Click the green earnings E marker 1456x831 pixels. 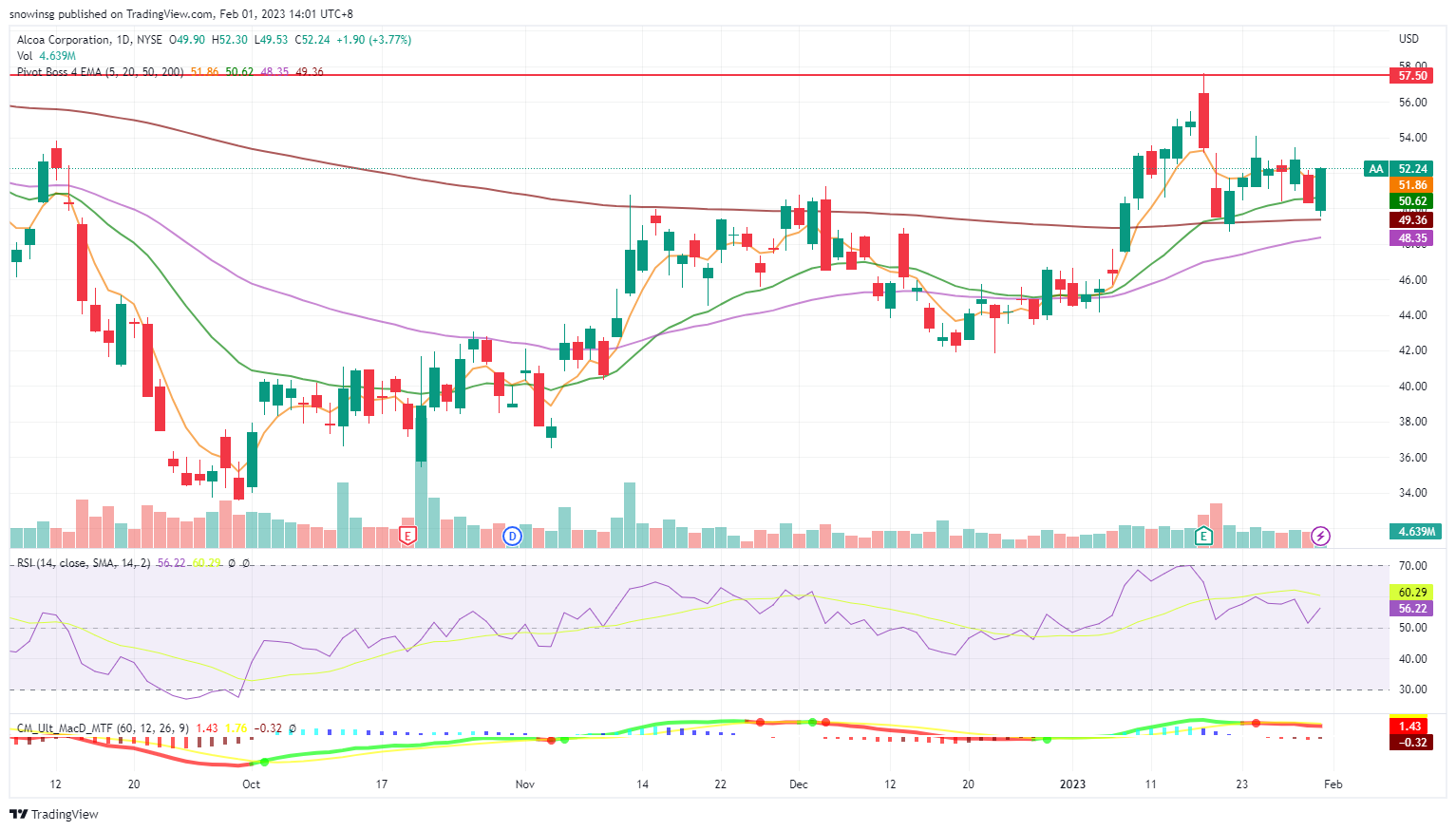[1204, 536]
